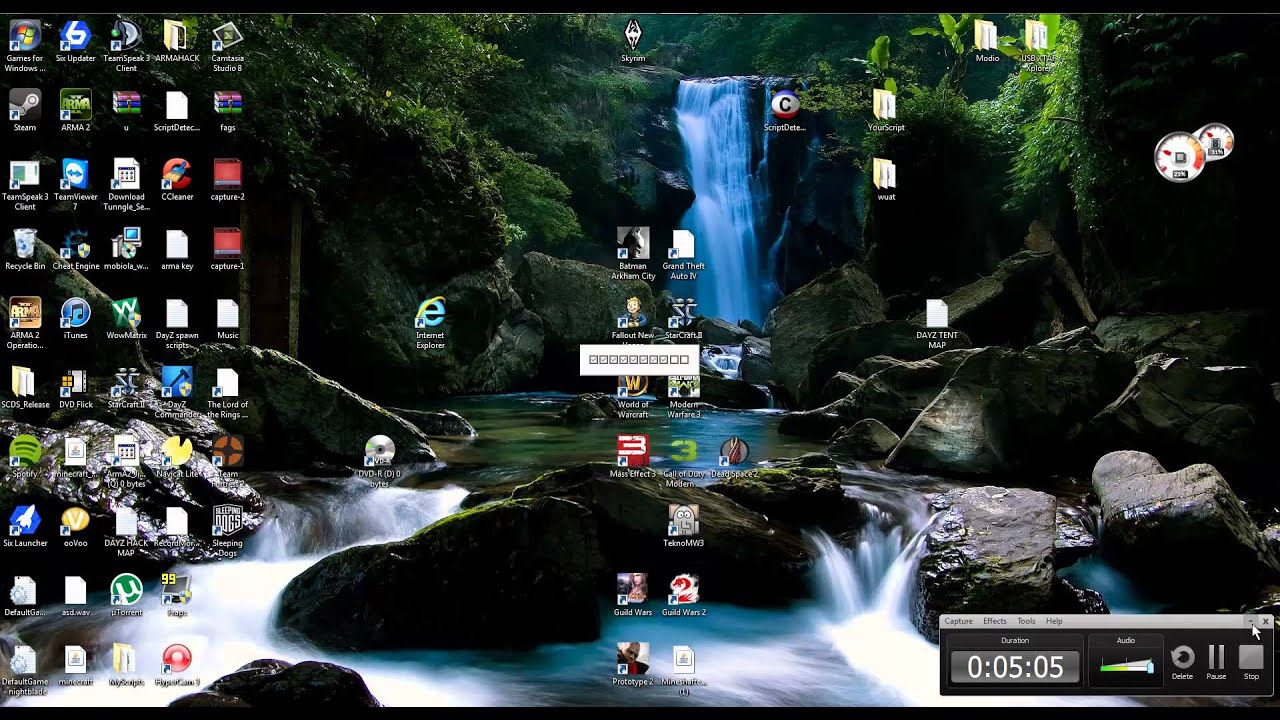Open the Capture menu in recorder

click(958, 621)
